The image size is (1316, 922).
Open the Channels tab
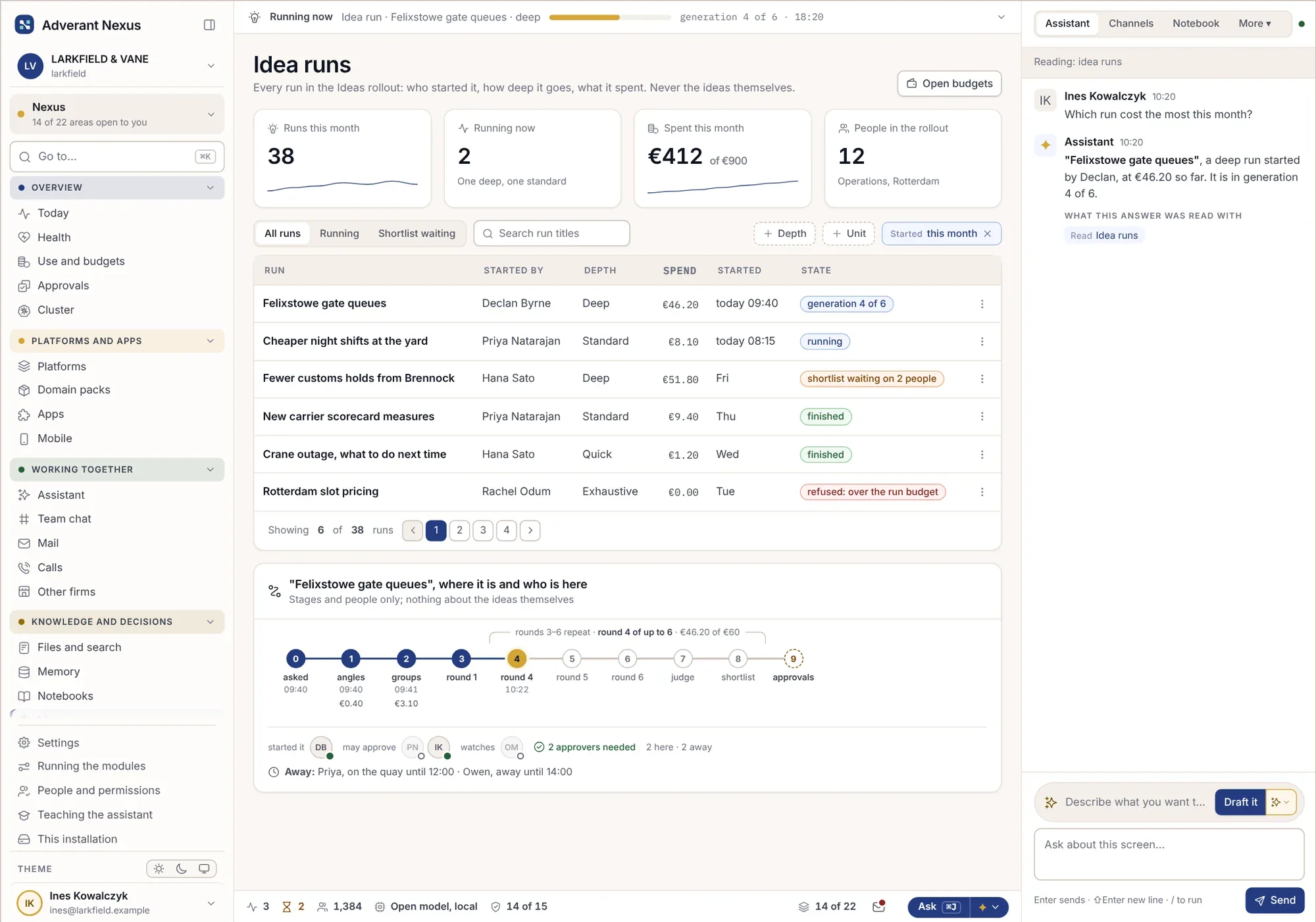1130,24
